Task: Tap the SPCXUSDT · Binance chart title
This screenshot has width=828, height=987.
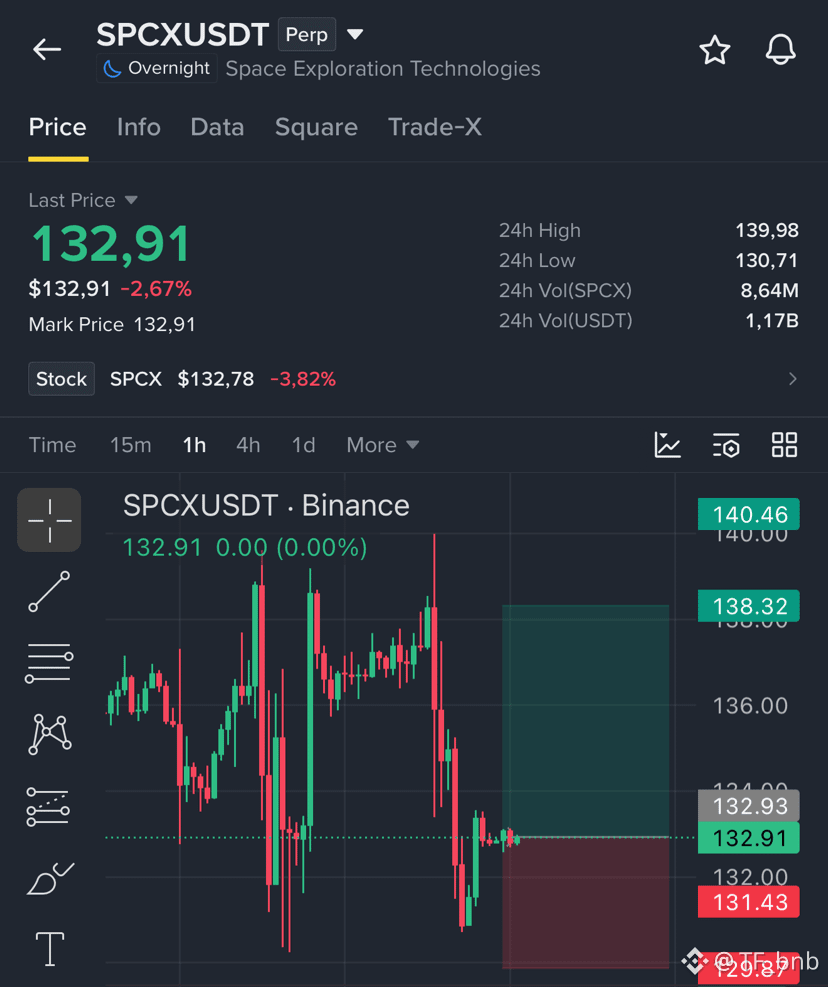Action: click(266, 505)
